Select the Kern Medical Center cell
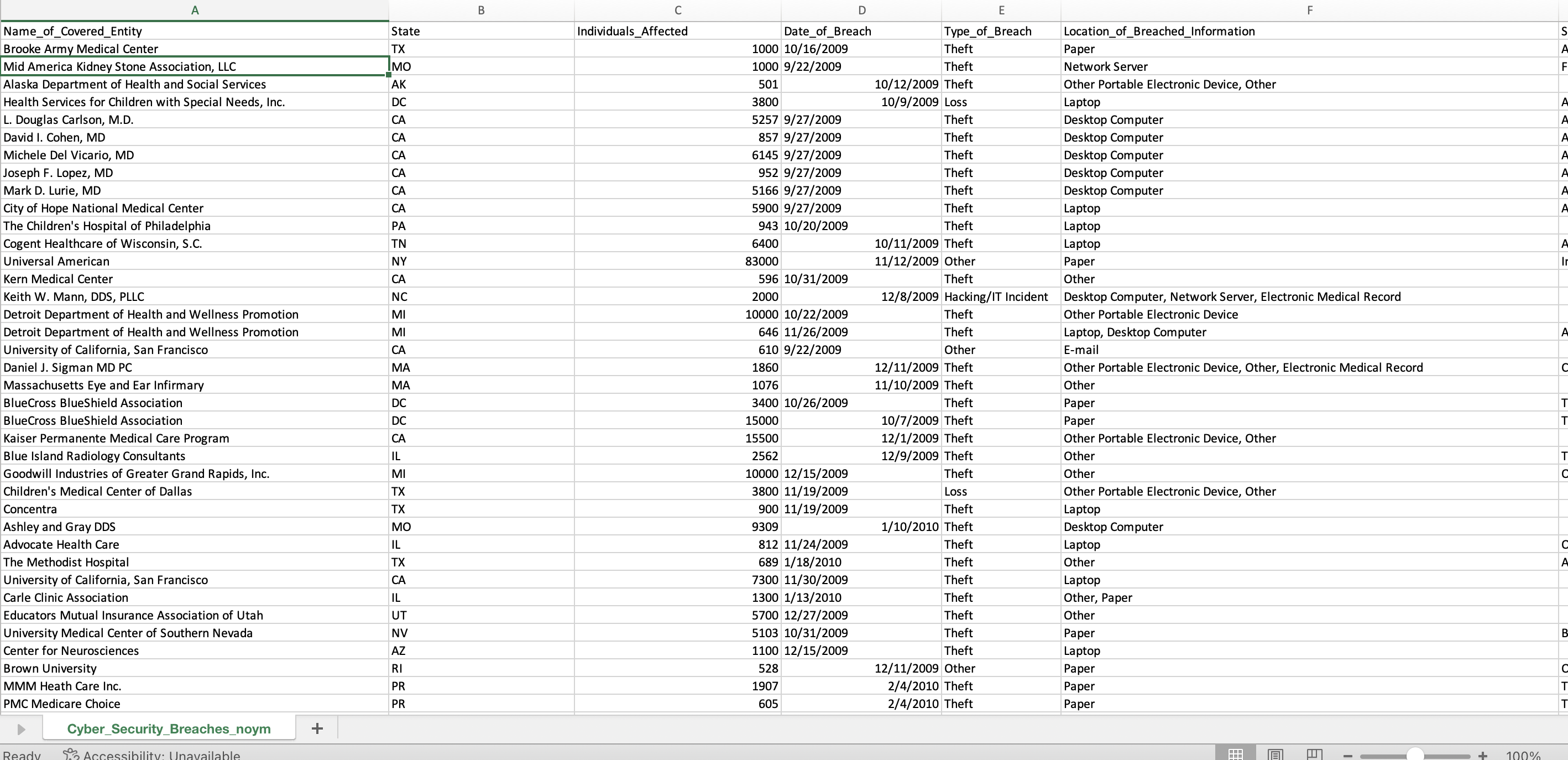This screenshot has height=760, width=1568. point(195,279)
